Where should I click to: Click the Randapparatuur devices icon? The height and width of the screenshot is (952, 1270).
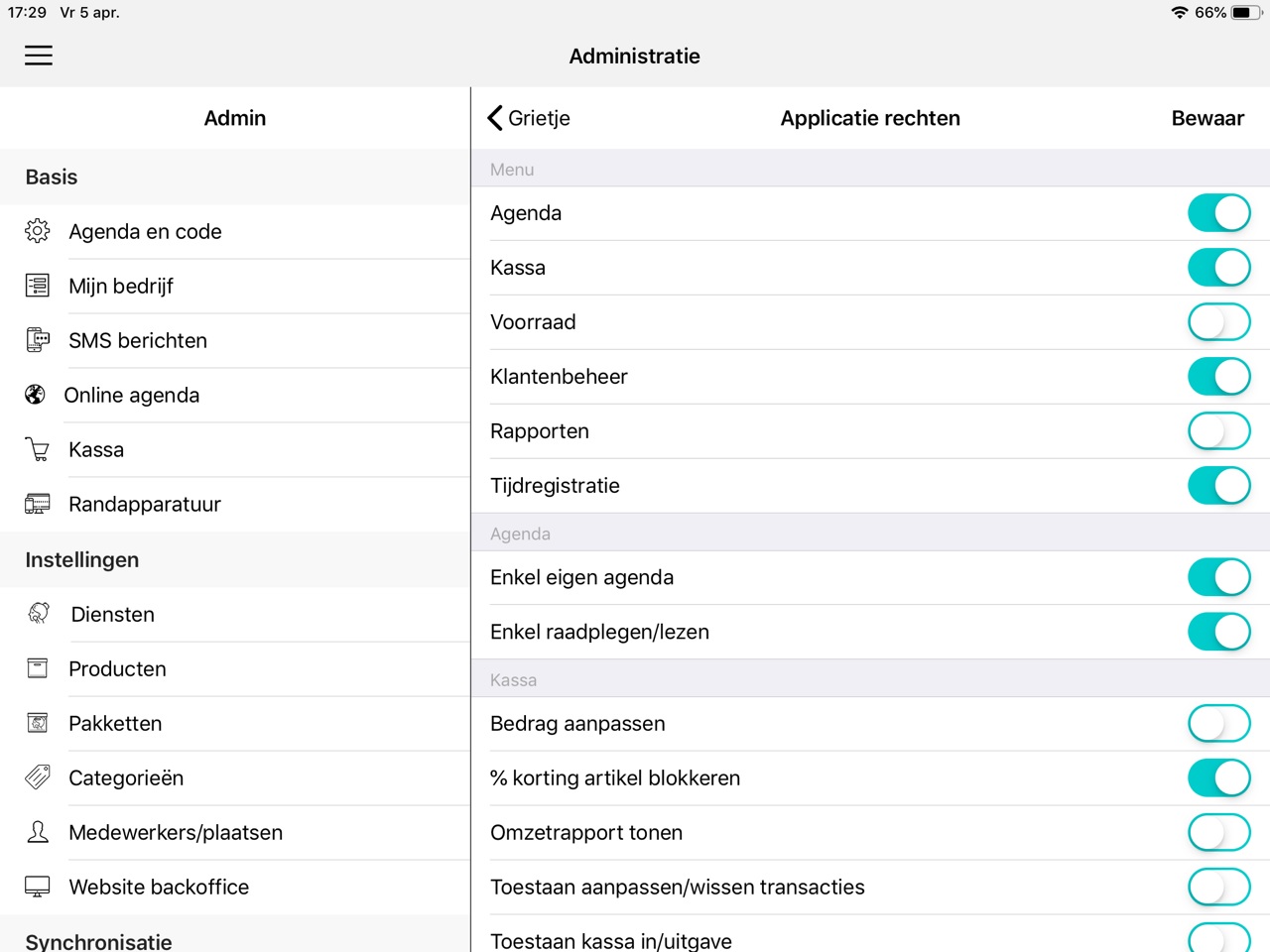tap(38, 504)
